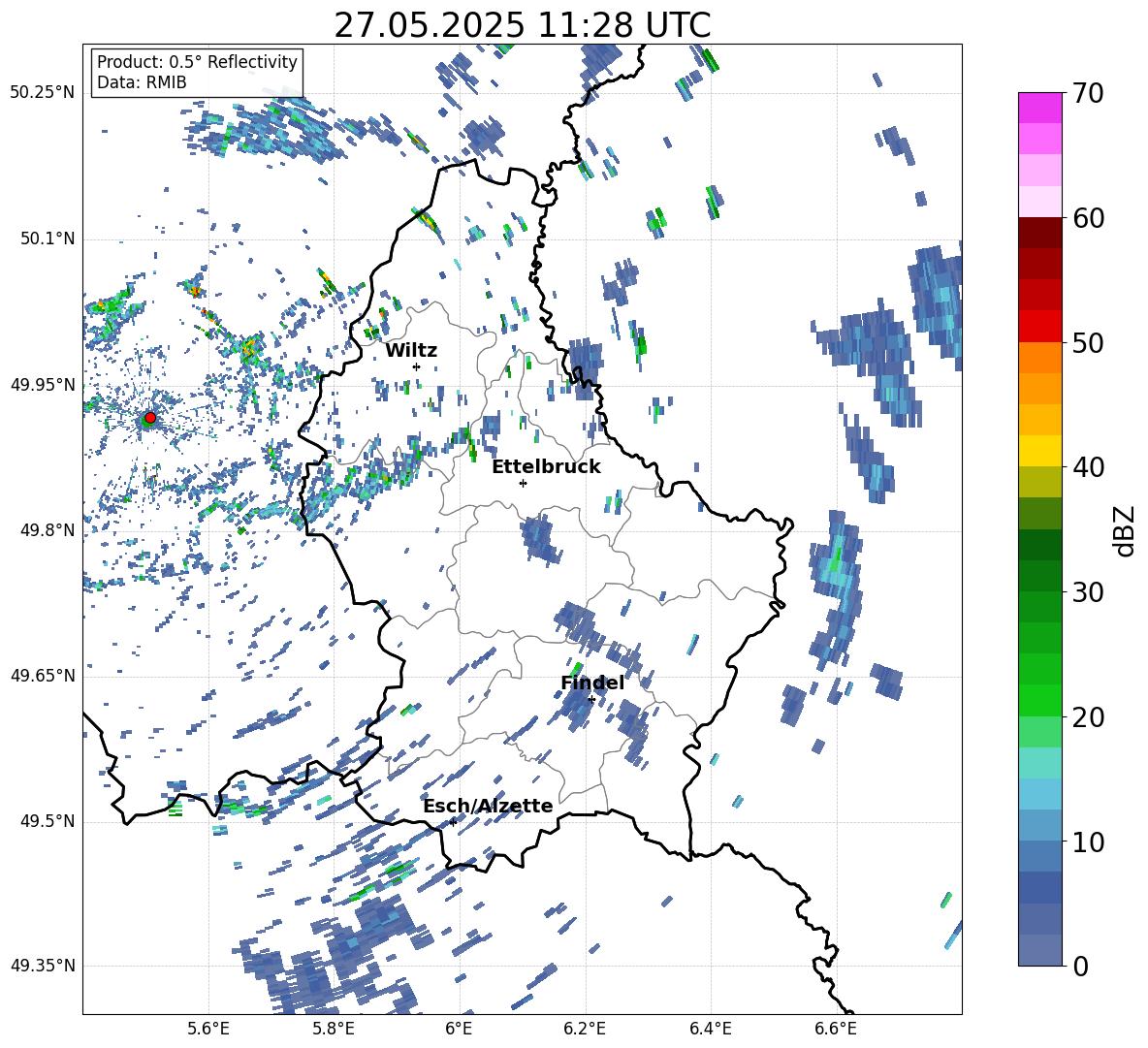
Task: Click the title 27.05.2025 11:28 UTC
Action: 522,25
